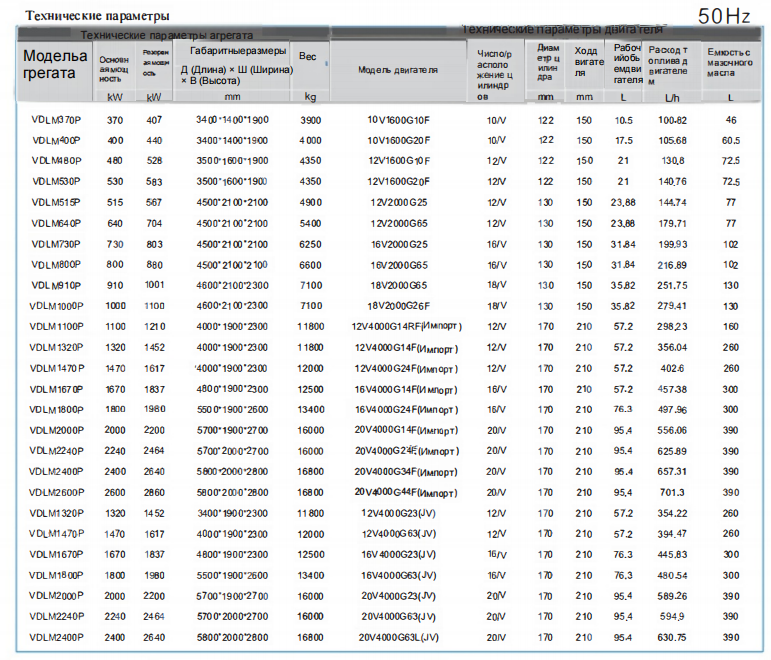The width and height of the screenshot is (771, 660).
Task: Click the Технические параметры title
Action: point(97,16)
